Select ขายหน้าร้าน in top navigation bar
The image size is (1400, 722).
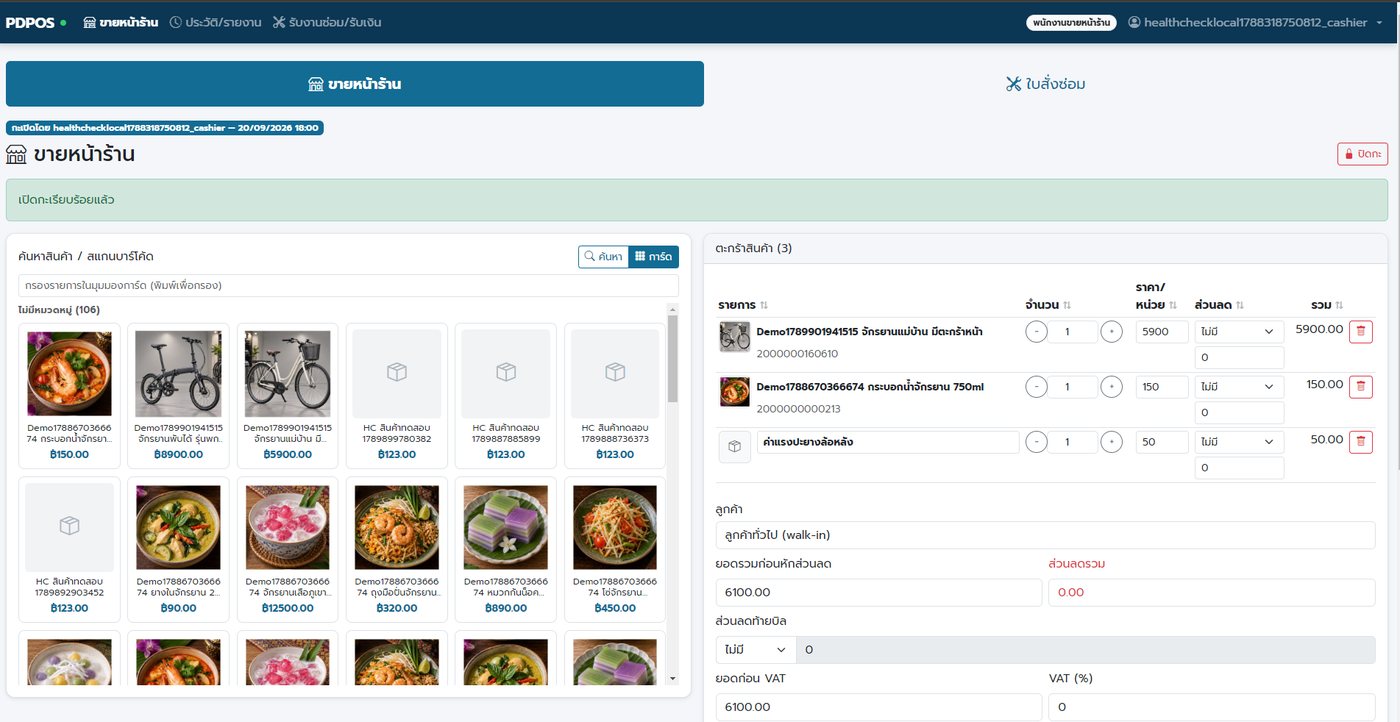(x=121, y=22)
